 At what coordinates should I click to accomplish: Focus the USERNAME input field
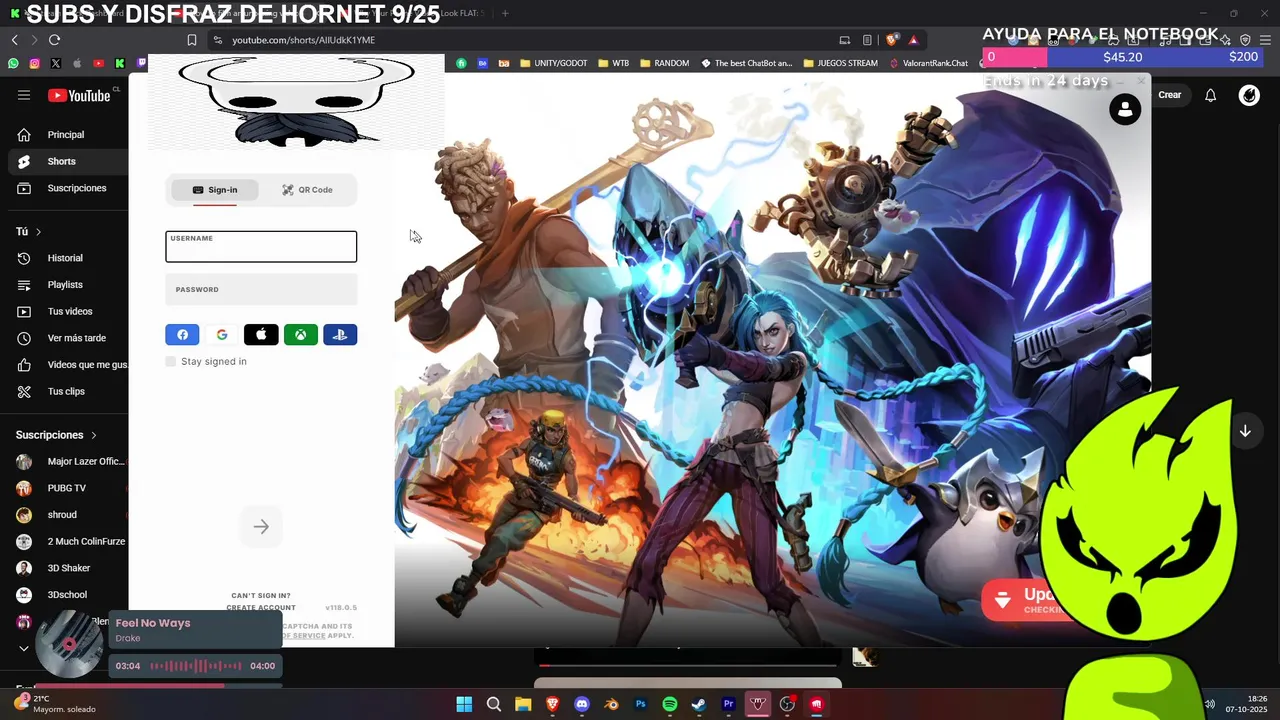coord(261,247)
